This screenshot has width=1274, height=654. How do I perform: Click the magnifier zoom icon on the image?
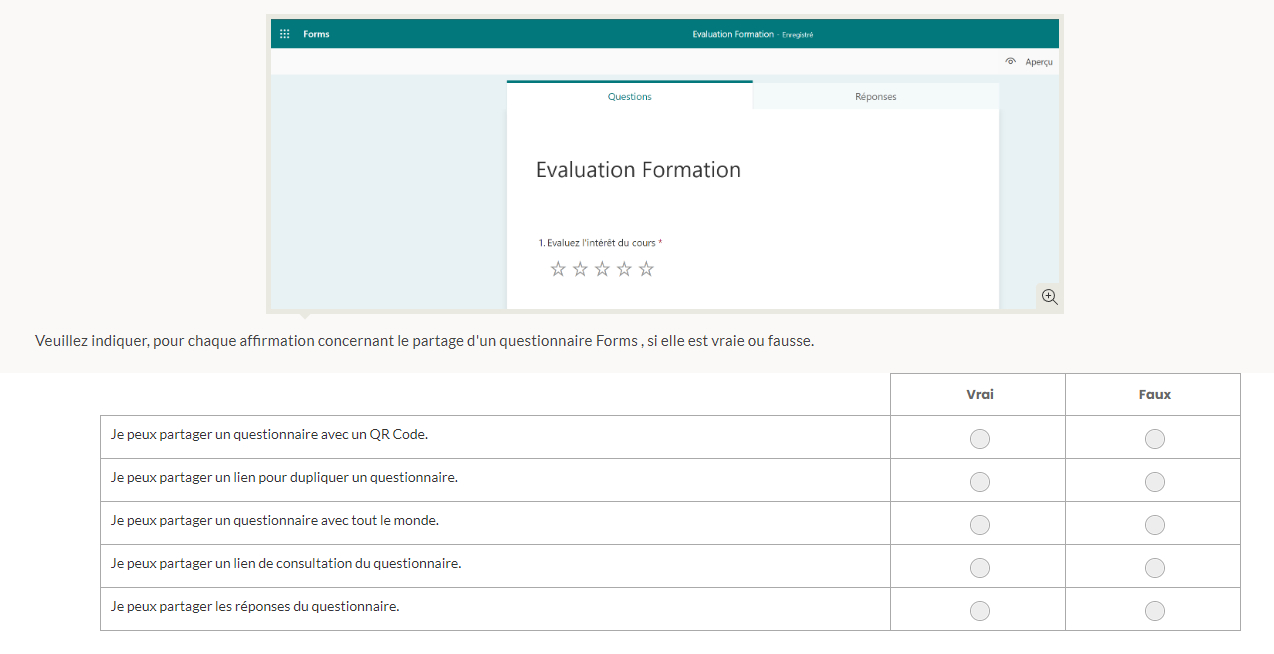point(1049,296)
